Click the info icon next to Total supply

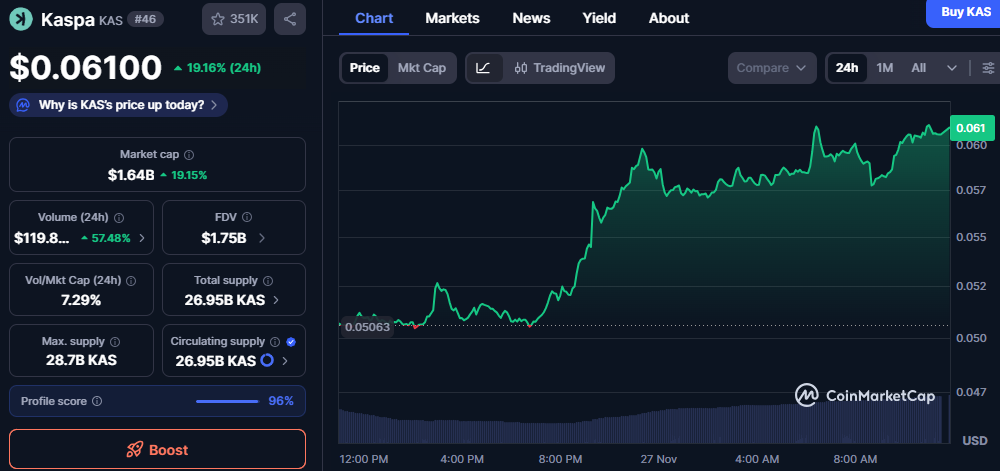point(268,280)
